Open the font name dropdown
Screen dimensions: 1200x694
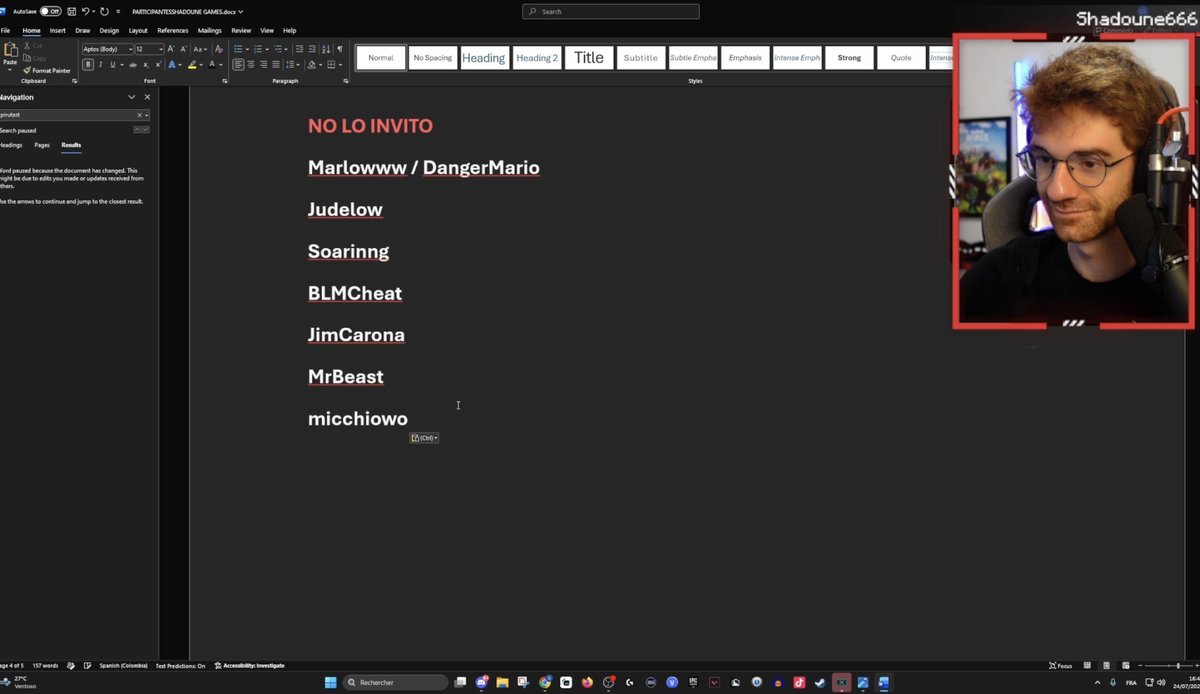coord(130,49)
